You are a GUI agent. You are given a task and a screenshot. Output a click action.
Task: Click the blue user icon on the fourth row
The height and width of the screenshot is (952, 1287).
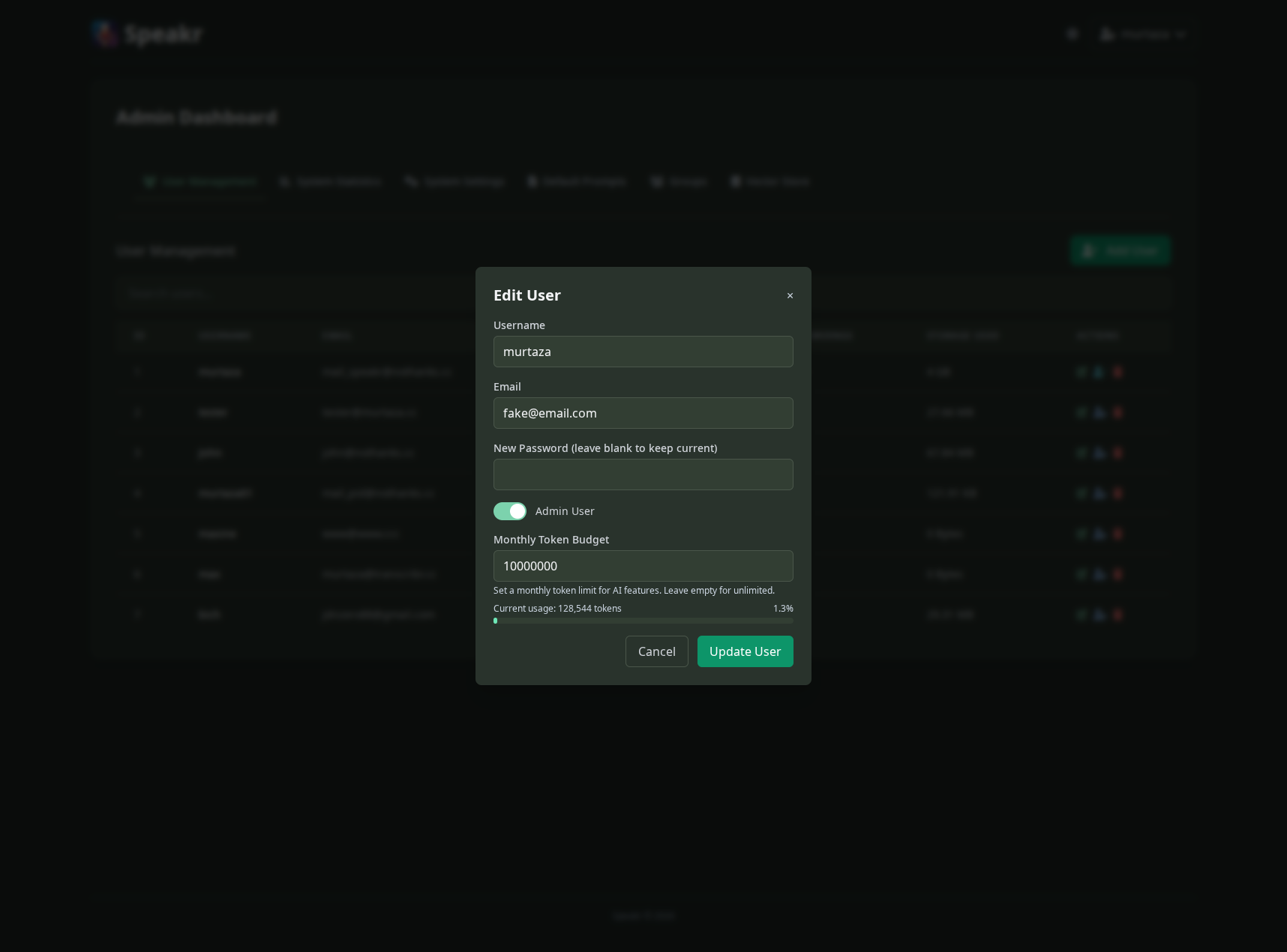pyautogui.click(x=1099, y=493)
